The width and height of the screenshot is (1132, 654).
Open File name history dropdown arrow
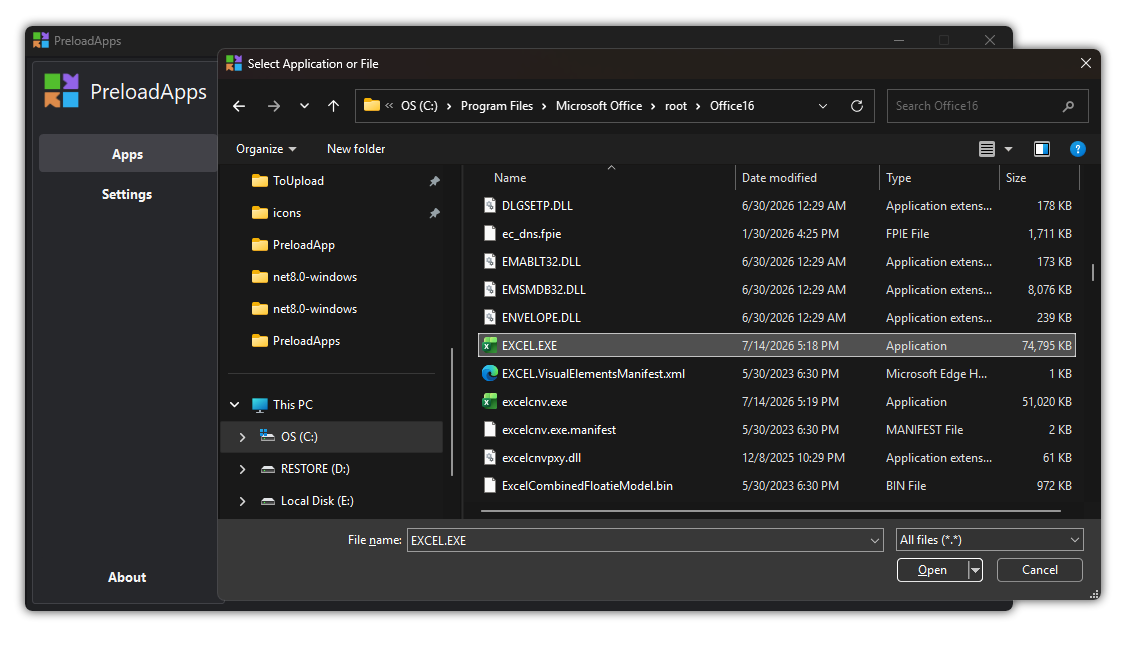coord(875,540)
